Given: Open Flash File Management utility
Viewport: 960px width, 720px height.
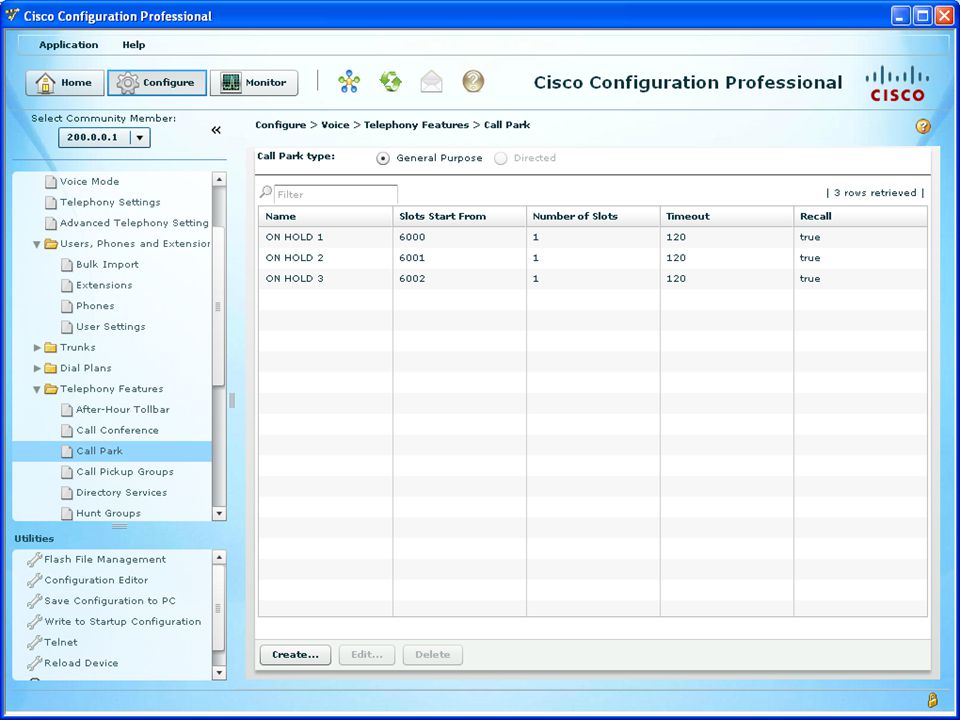Looking at the screenshot, I should (105, 560).
